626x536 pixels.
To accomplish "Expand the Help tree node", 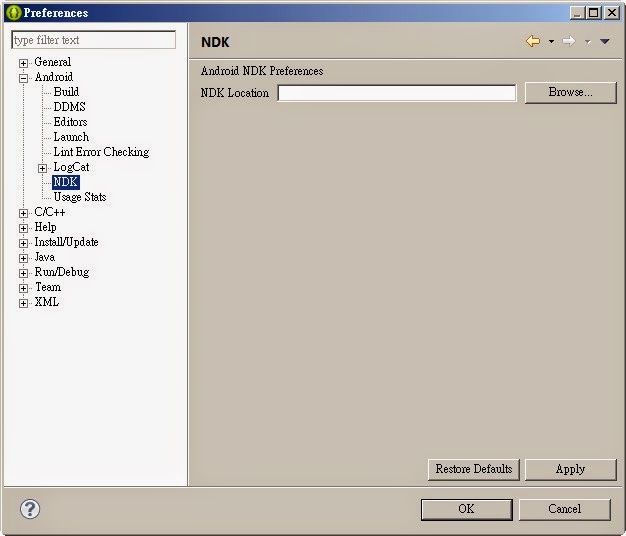I will tap(23, 228).
